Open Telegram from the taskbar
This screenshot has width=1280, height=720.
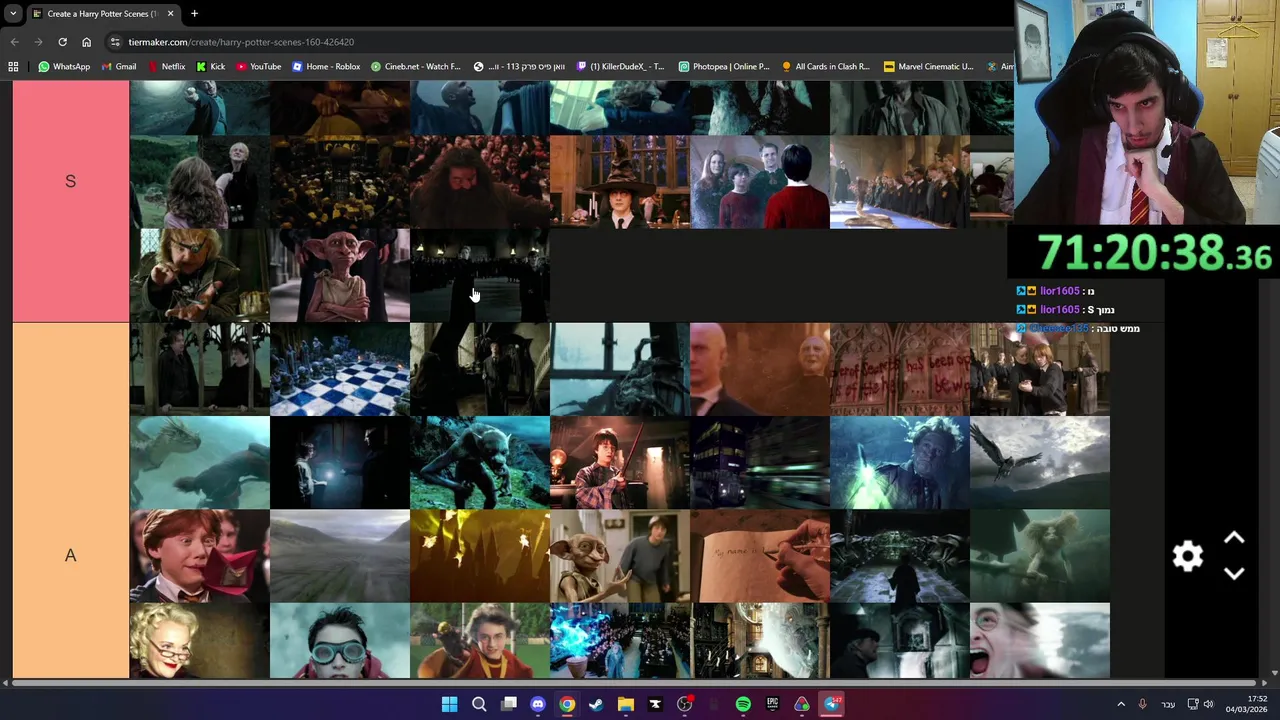[832, 704]
